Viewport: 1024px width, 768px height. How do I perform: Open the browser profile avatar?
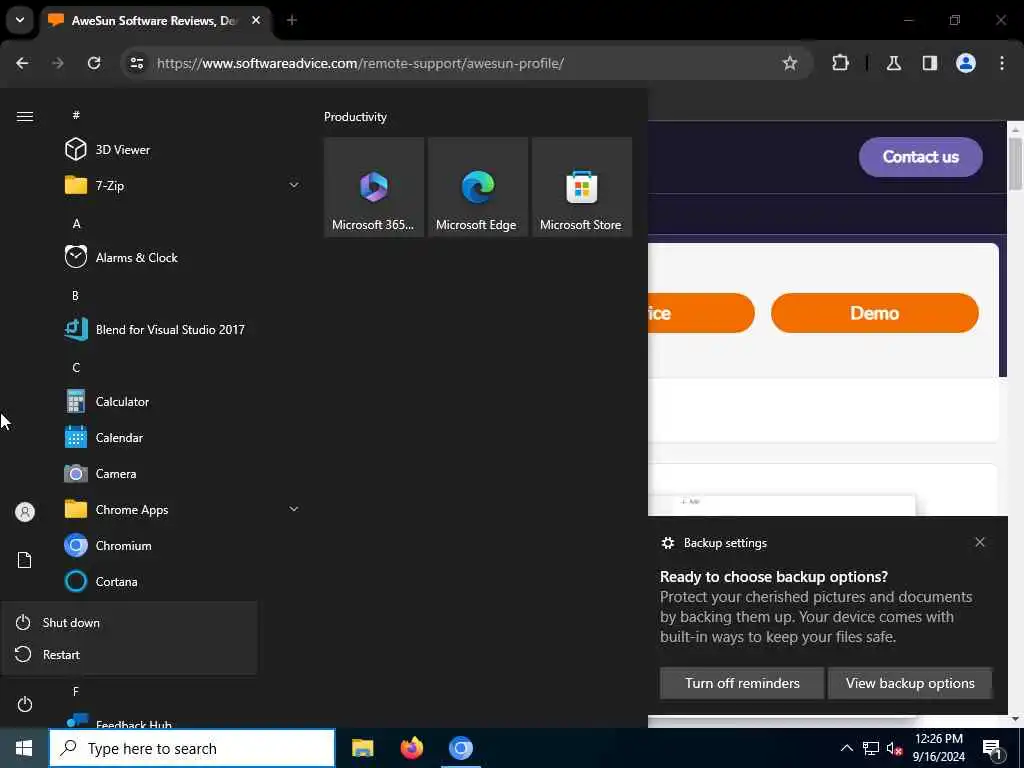tap(966, 63)
